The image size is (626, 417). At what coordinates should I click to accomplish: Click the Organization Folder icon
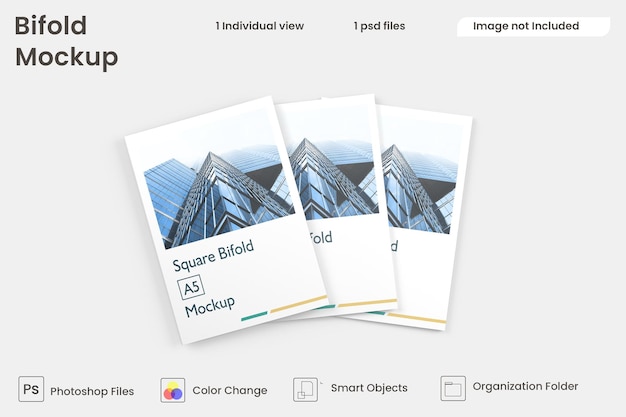click(x=453, y=388)
